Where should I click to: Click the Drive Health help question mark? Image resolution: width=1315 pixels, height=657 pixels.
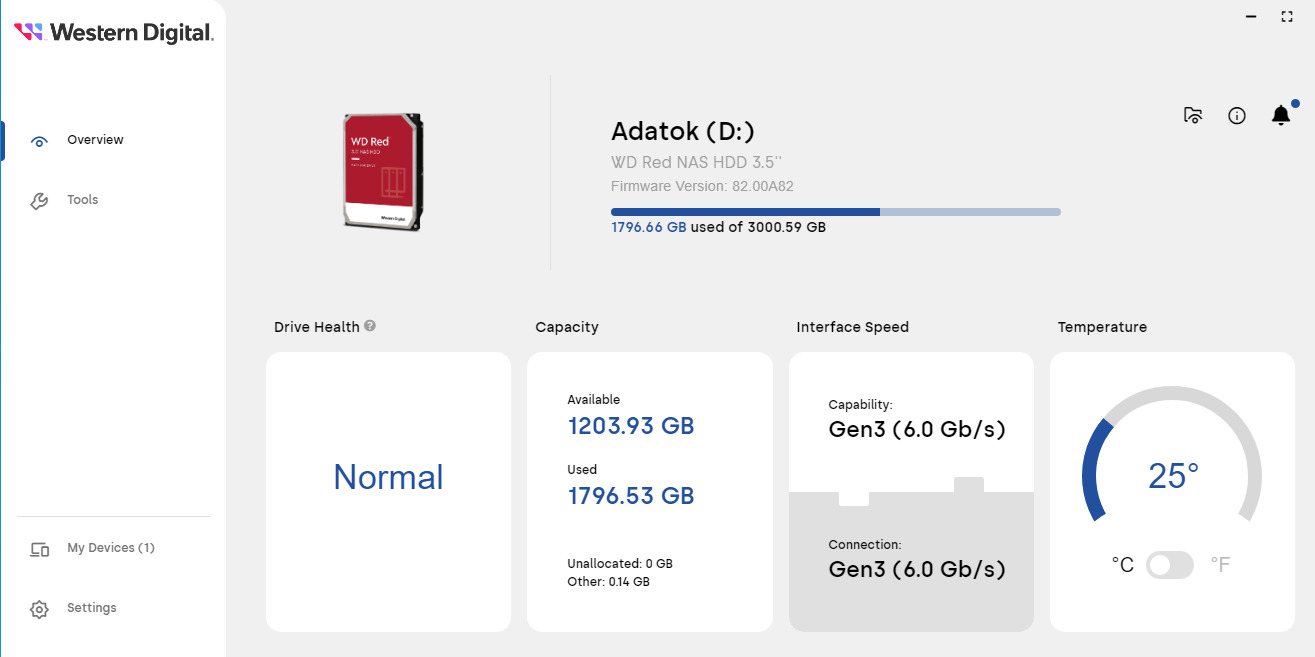coord(370,326)
